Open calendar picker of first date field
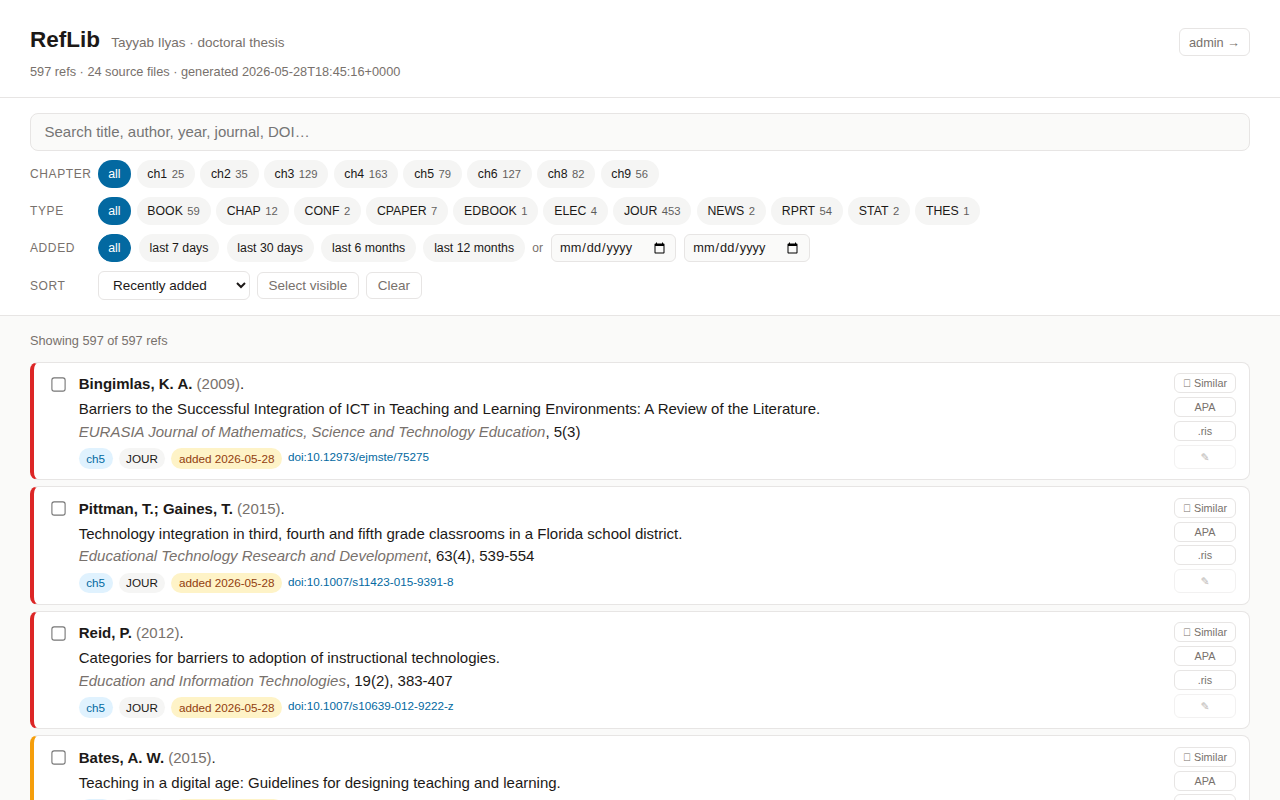Image resolution: width=1280 pixels, height=800 pixels. 659,248
